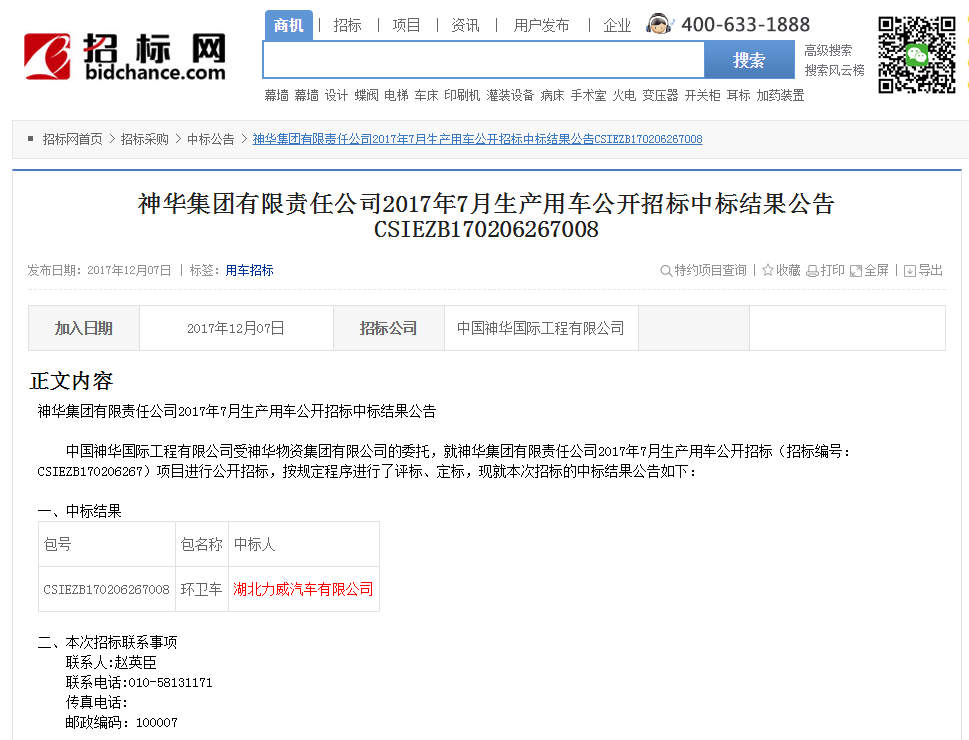This screenshot has width=969, height=740.
Task: Click the hot keyword 手术室
Action: (x=588, y=95)
